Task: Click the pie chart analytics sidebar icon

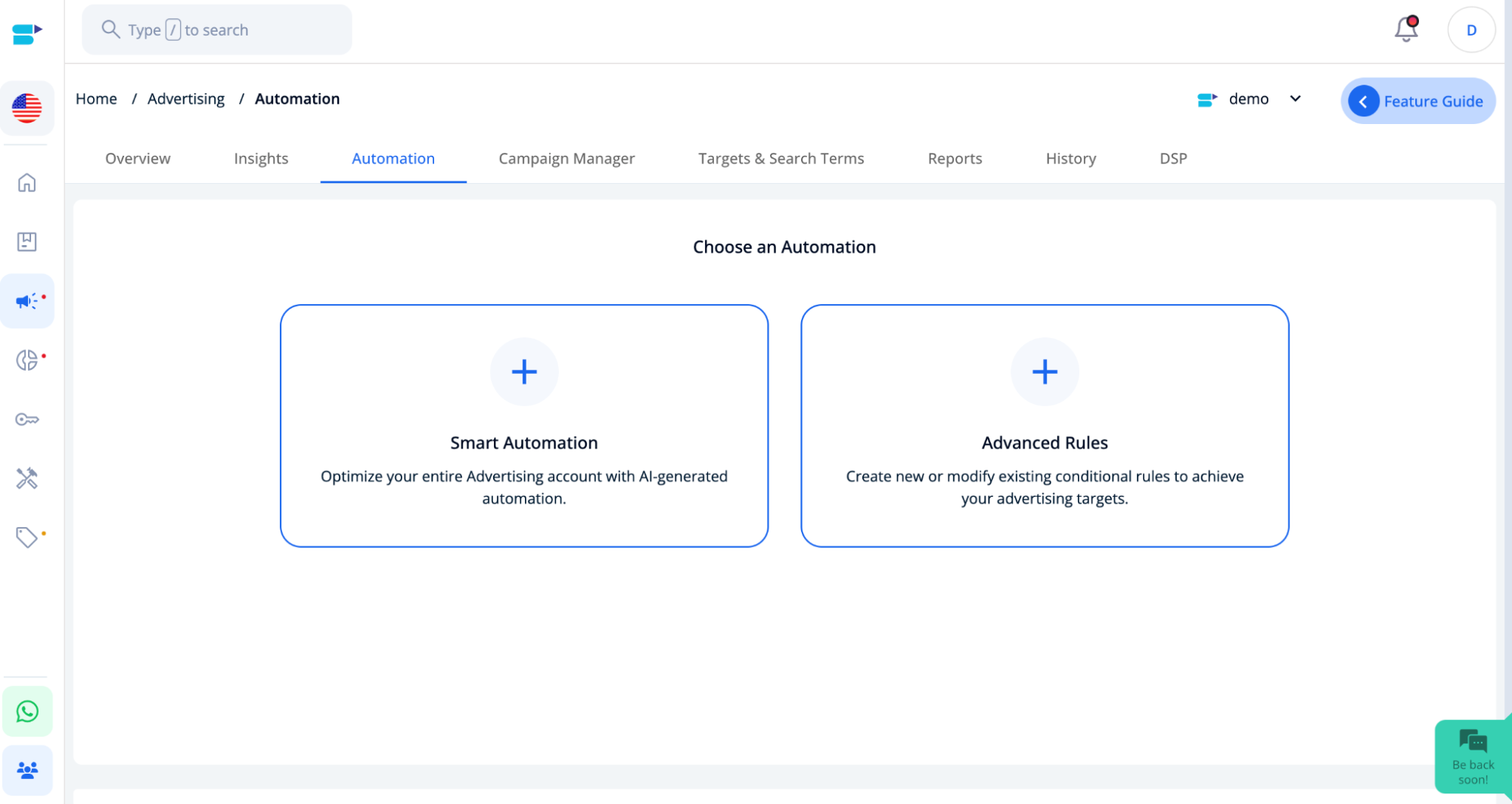Action: tap(27, 359)
